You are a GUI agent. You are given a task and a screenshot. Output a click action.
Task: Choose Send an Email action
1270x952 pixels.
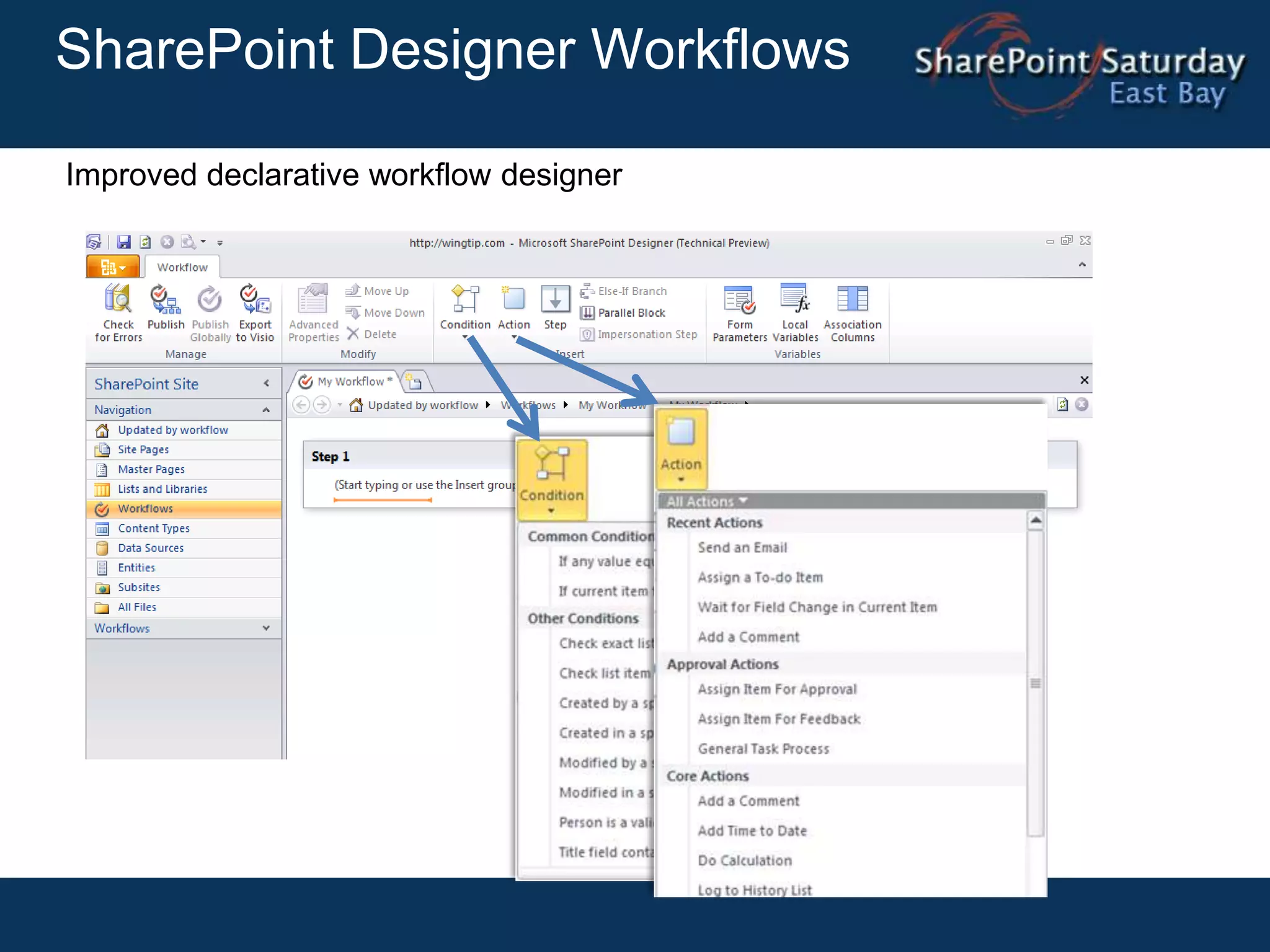click(x=742, y=548)
